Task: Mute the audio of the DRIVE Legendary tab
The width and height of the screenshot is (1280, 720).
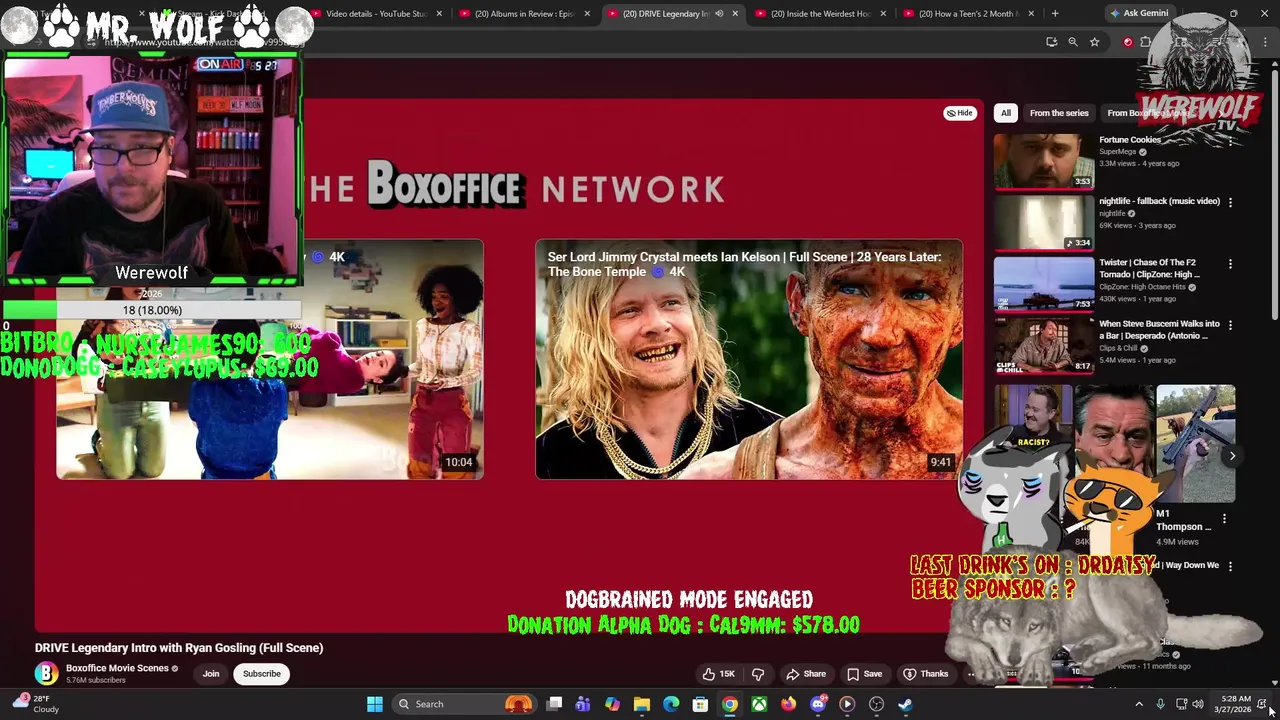Action: coord(719,14)
